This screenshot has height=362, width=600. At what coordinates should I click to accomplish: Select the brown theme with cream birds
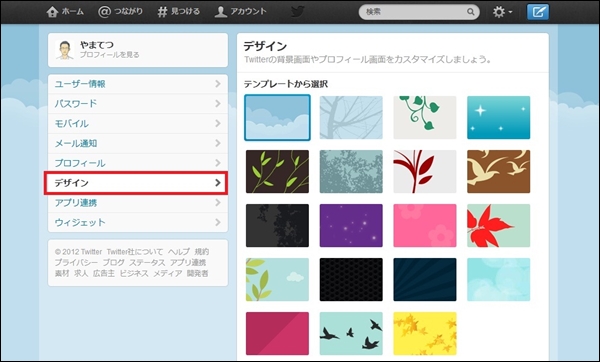point(499,171)
